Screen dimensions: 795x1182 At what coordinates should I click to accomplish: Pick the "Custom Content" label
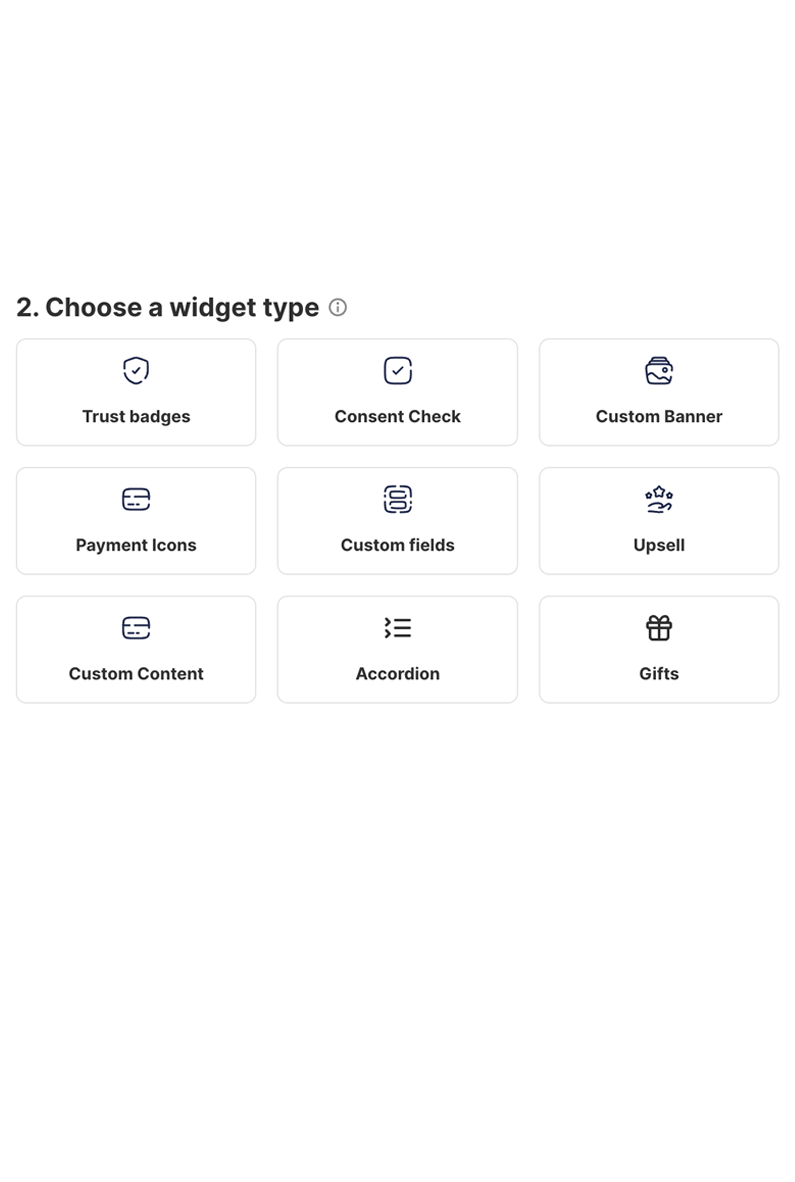(136, 674)
